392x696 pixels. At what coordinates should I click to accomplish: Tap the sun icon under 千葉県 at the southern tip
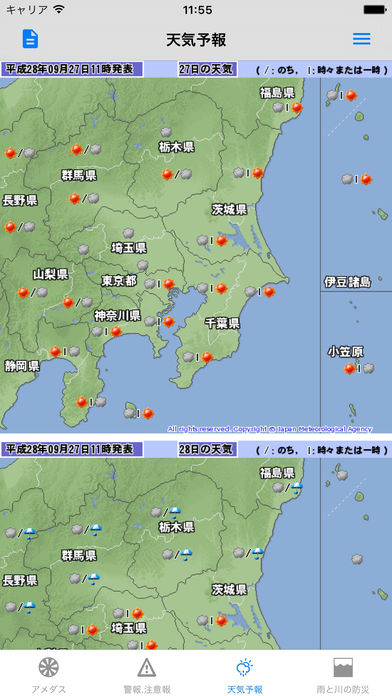[207, 357]
